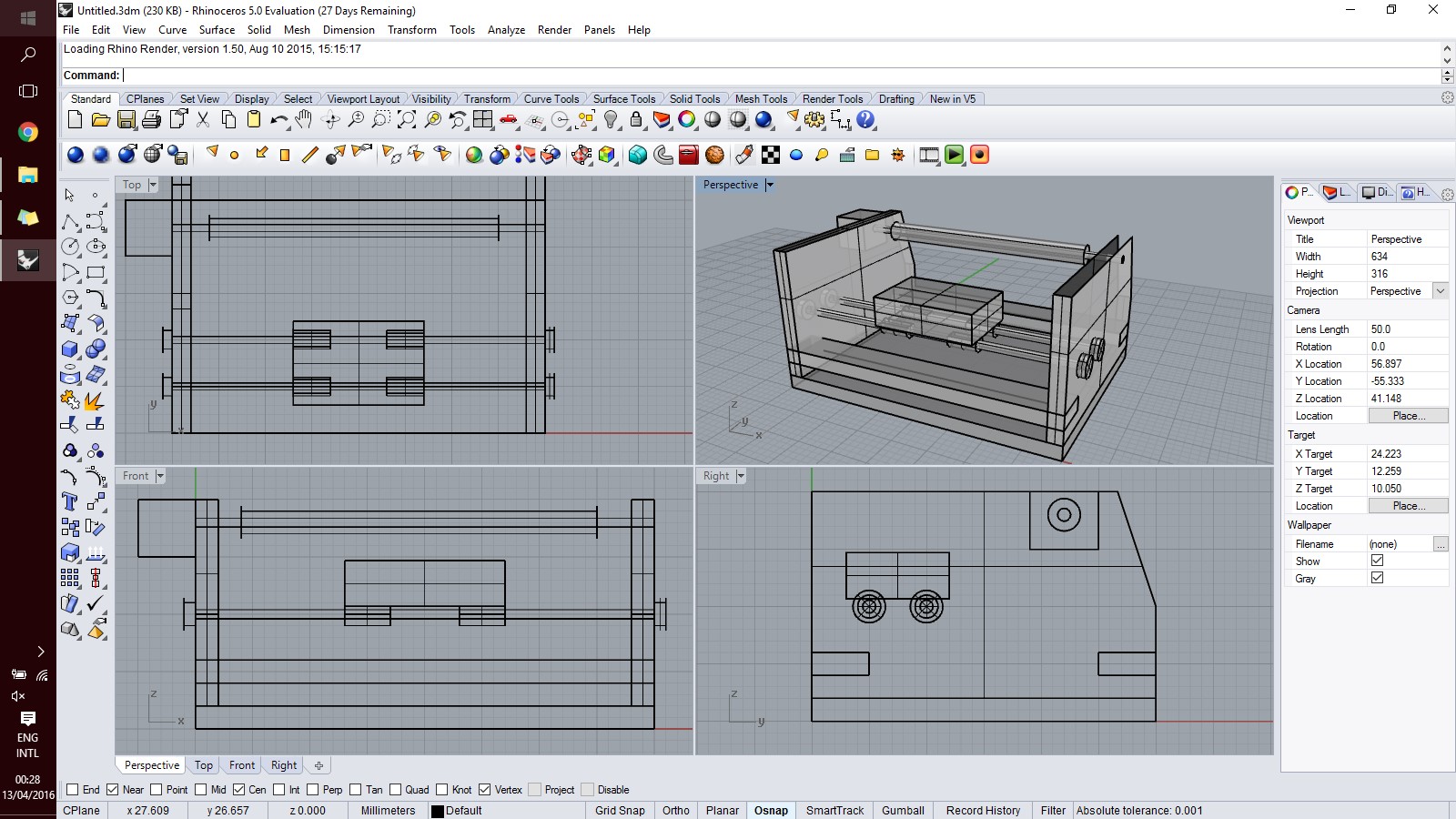Toggle the Mid osnap checkbox
The image size is (1456, 819).
coord(202,790)
